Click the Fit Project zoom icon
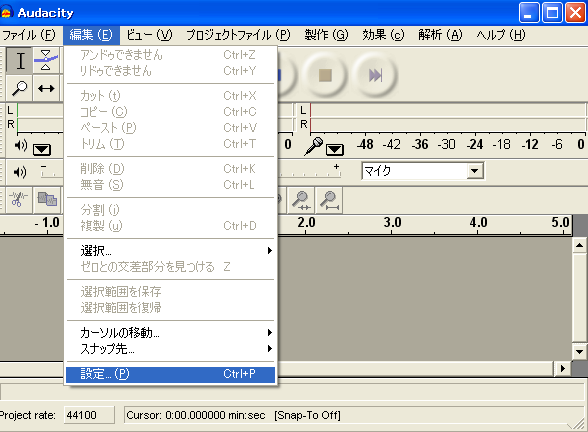 tap(329, 201)
